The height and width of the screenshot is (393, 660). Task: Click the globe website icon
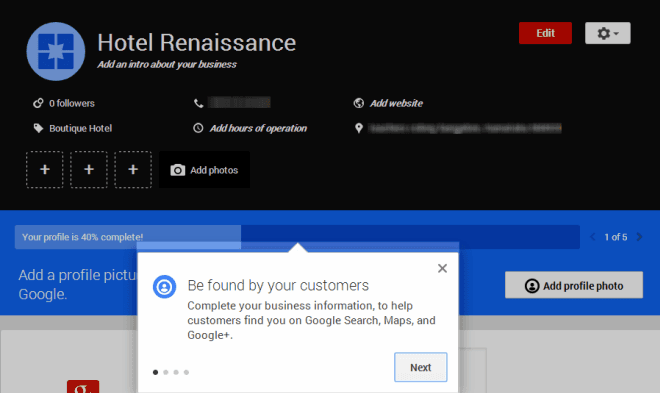[x=359, y=103]
